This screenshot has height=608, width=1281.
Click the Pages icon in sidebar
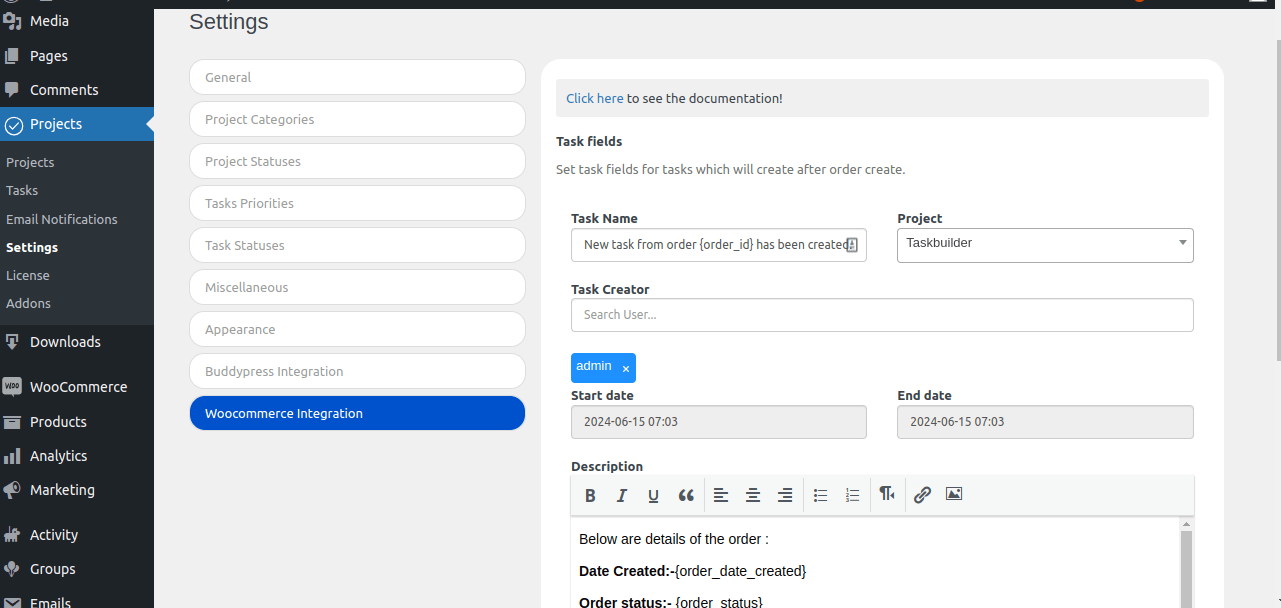pos(12,56)
